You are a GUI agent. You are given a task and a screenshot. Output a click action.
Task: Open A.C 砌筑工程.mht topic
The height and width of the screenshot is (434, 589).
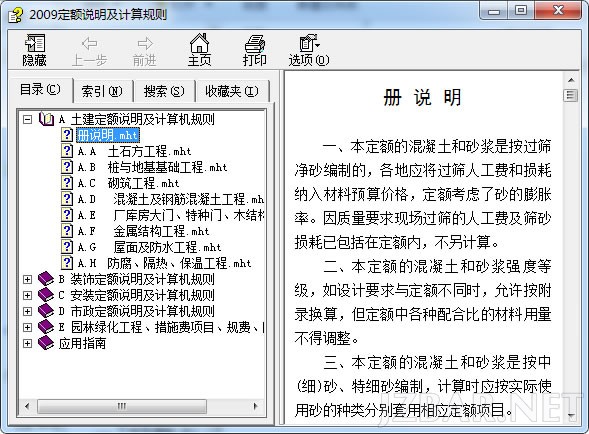(x=128, y=183)
